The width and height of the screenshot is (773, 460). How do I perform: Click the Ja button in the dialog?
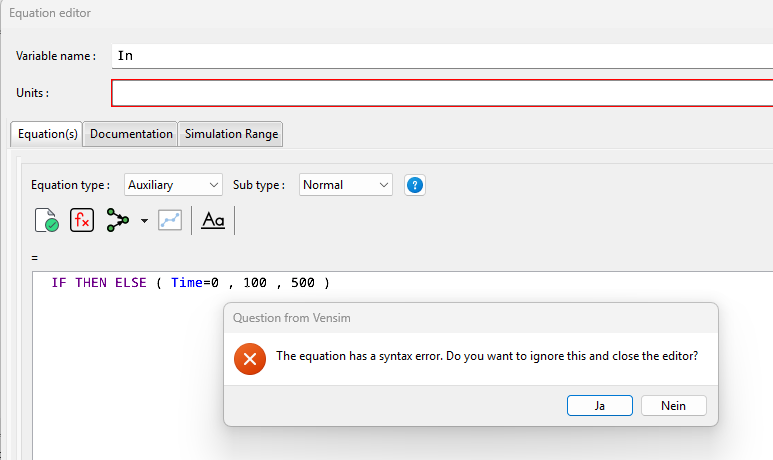pos(599,405)
